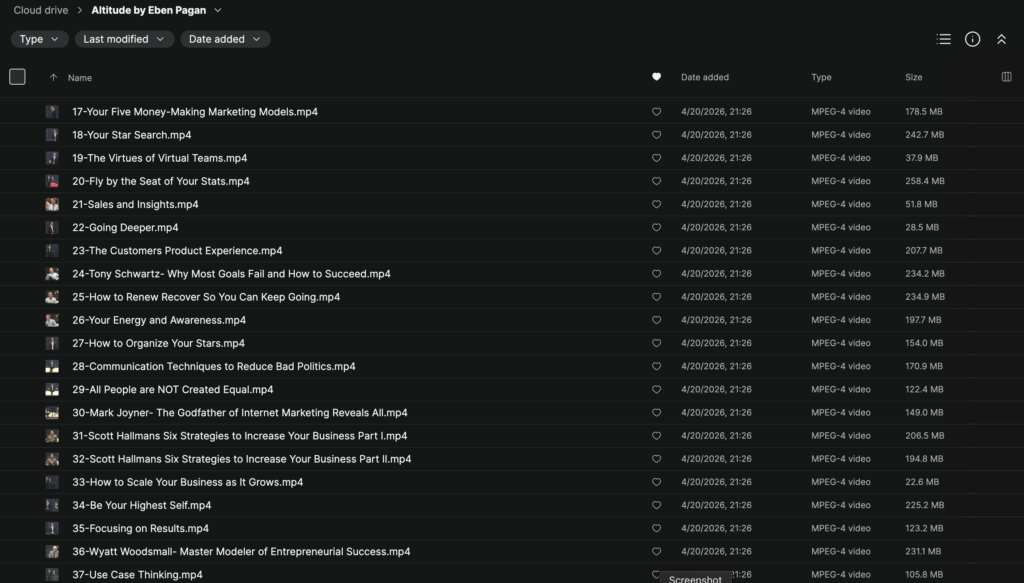
Task: Click the sort arrow beside Name
Action: (53, 77)
